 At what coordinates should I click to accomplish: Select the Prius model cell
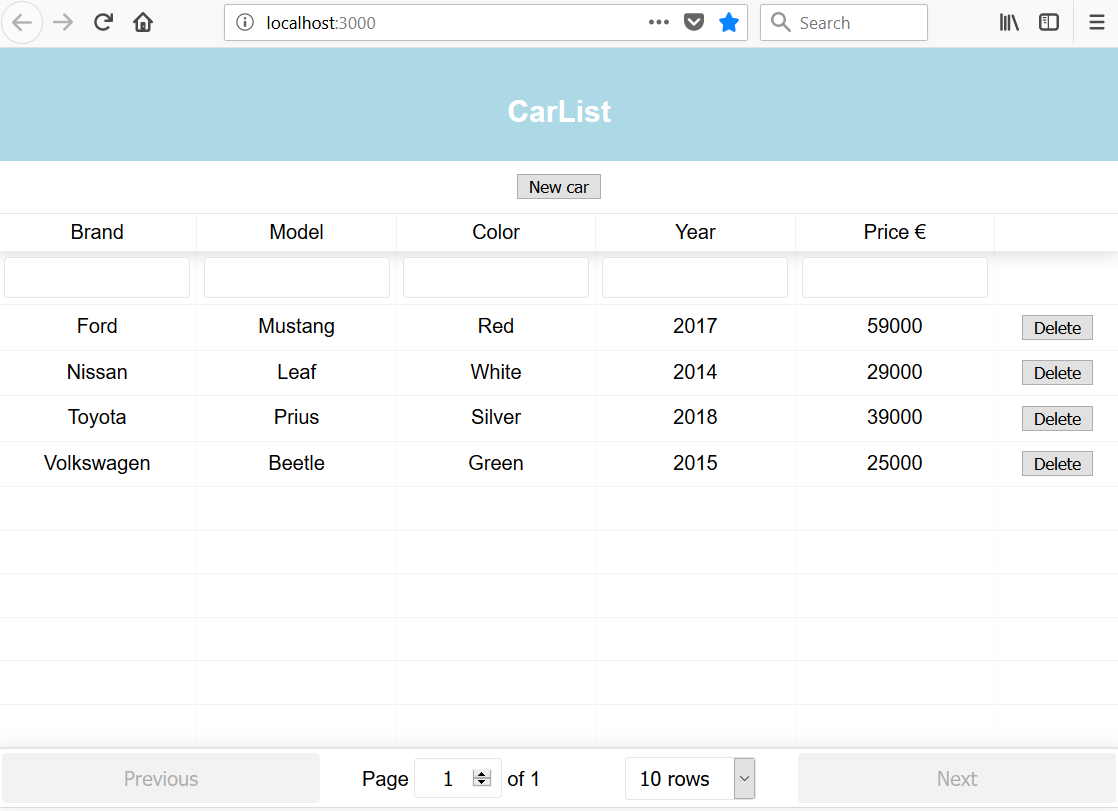(x=297, y=417)
